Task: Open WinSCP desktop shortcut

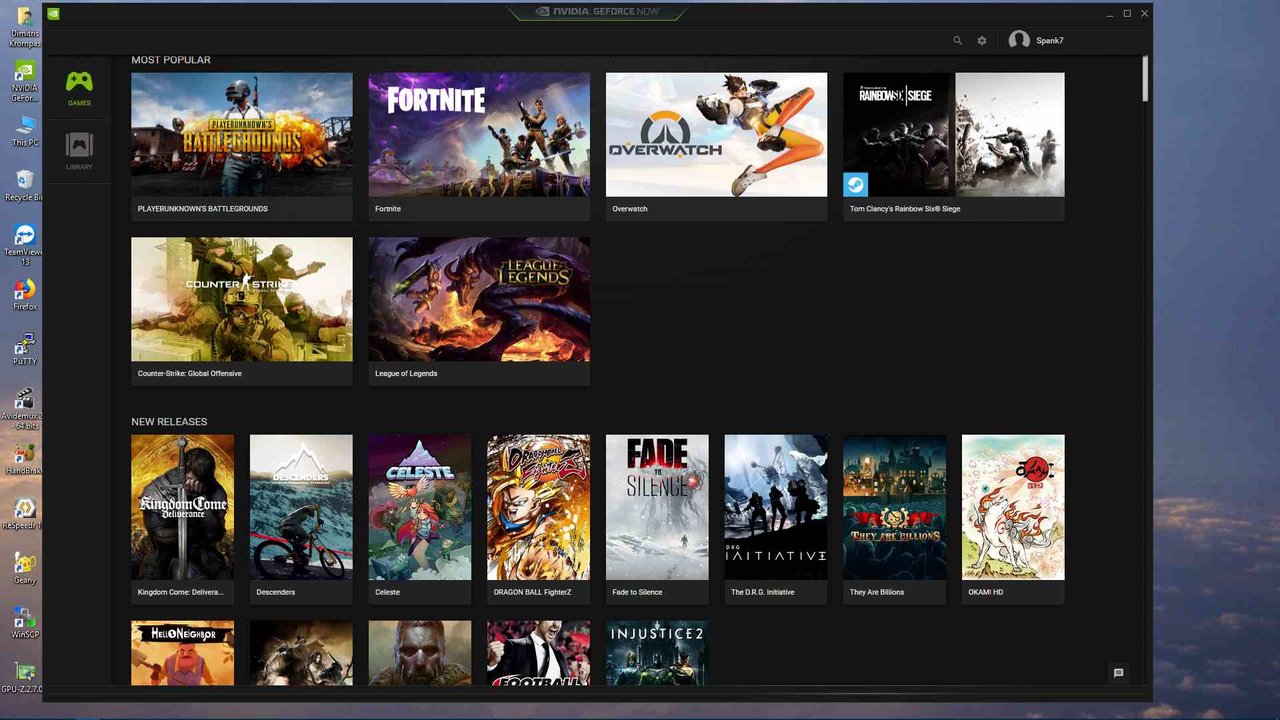Action: point(25,622)
